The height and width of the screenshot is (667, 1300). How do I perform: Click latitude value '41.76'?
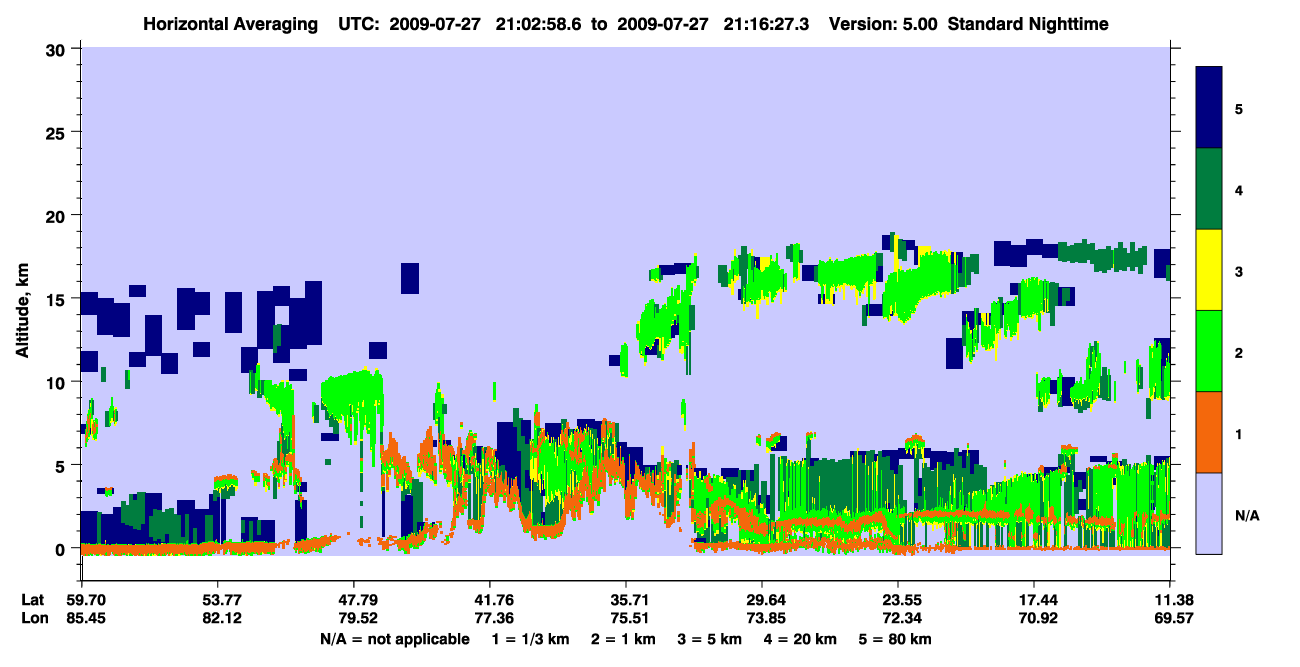(x=494, y=600)
